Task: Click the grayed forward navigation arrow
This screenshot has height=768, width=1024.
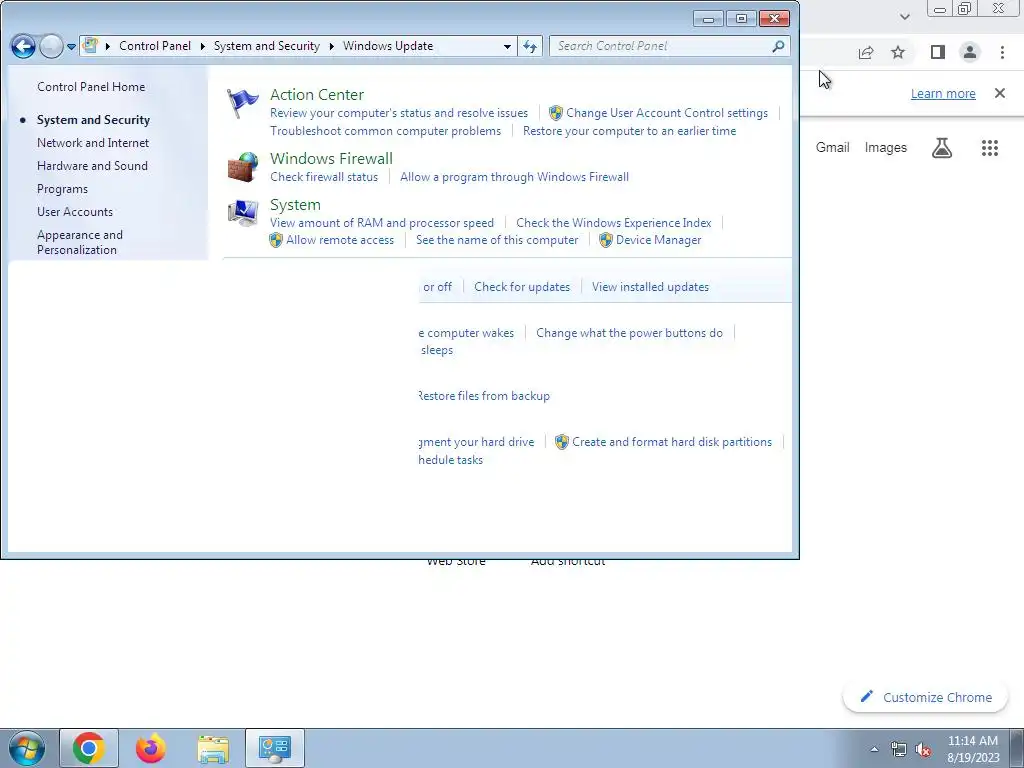Action: [51, 46]
